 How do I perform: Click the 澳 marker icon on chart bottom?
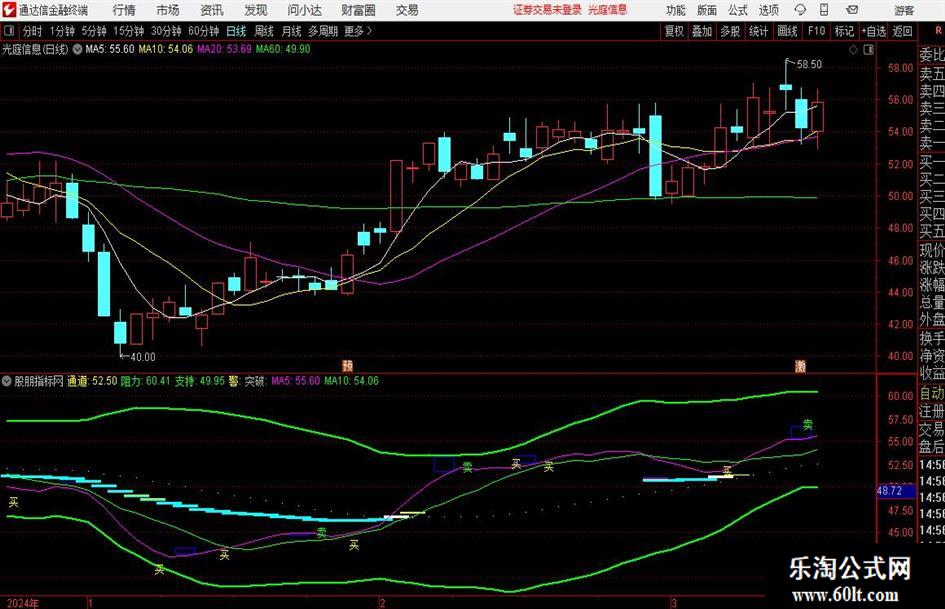[x=800, y=365]
